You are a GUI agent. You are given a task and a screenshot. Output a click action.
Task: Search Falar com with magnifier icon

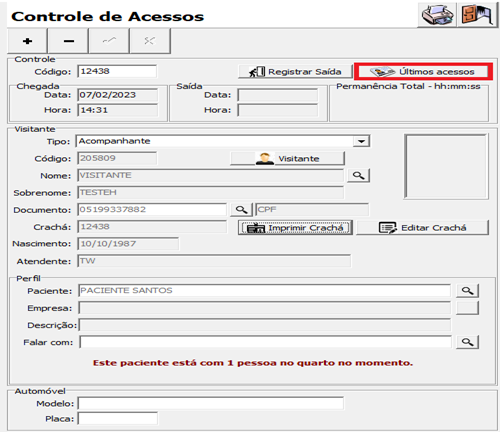click(x=467, y=342)
